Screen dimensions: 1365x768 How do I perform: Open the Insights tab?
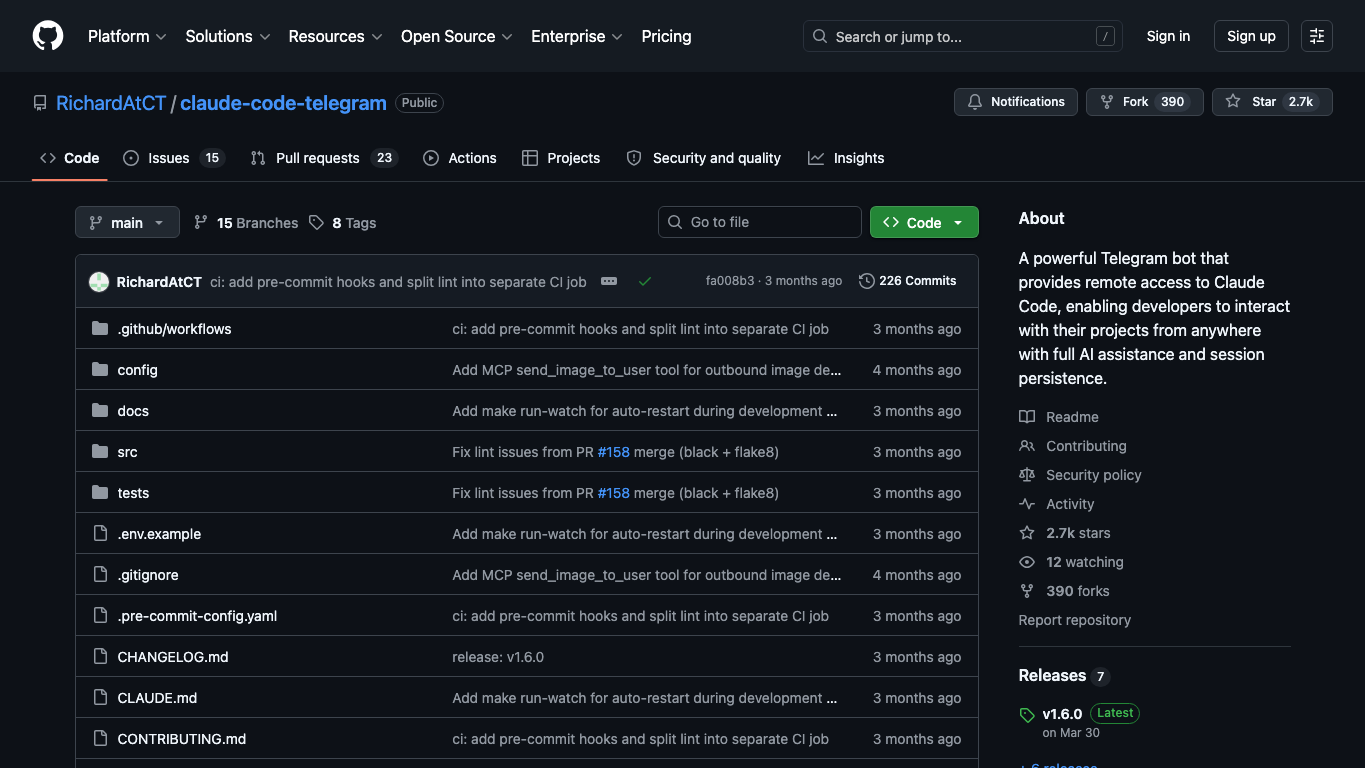pos(846,158)
